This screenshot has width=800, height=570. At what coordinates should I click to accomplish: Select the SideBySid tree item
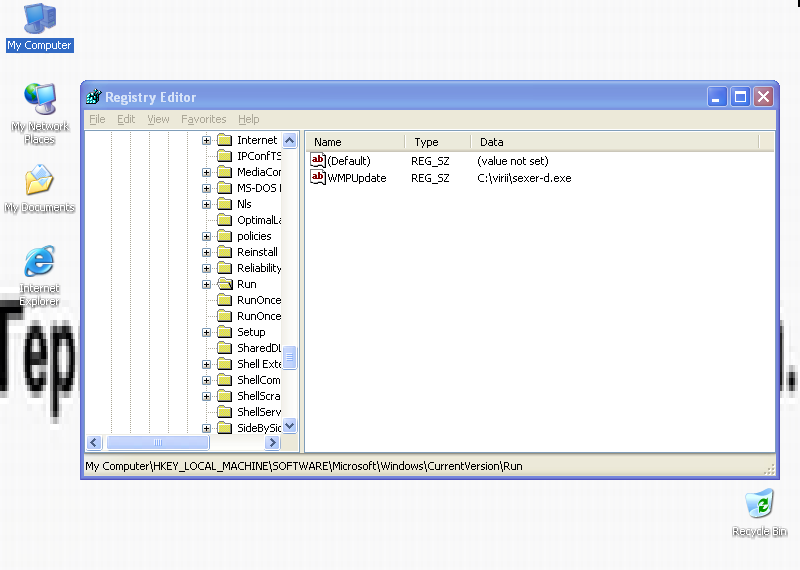(259, 428)
